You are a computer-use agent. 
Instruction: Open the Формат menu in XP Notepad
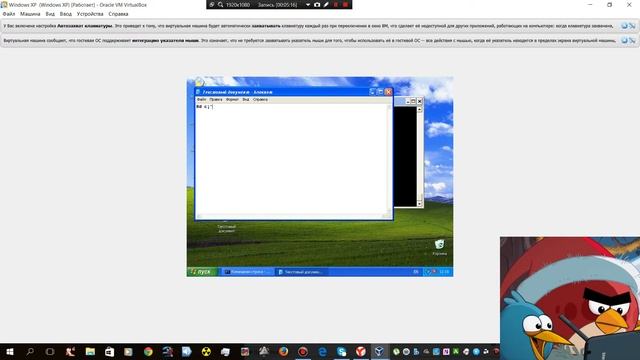(x=232, y=100)
